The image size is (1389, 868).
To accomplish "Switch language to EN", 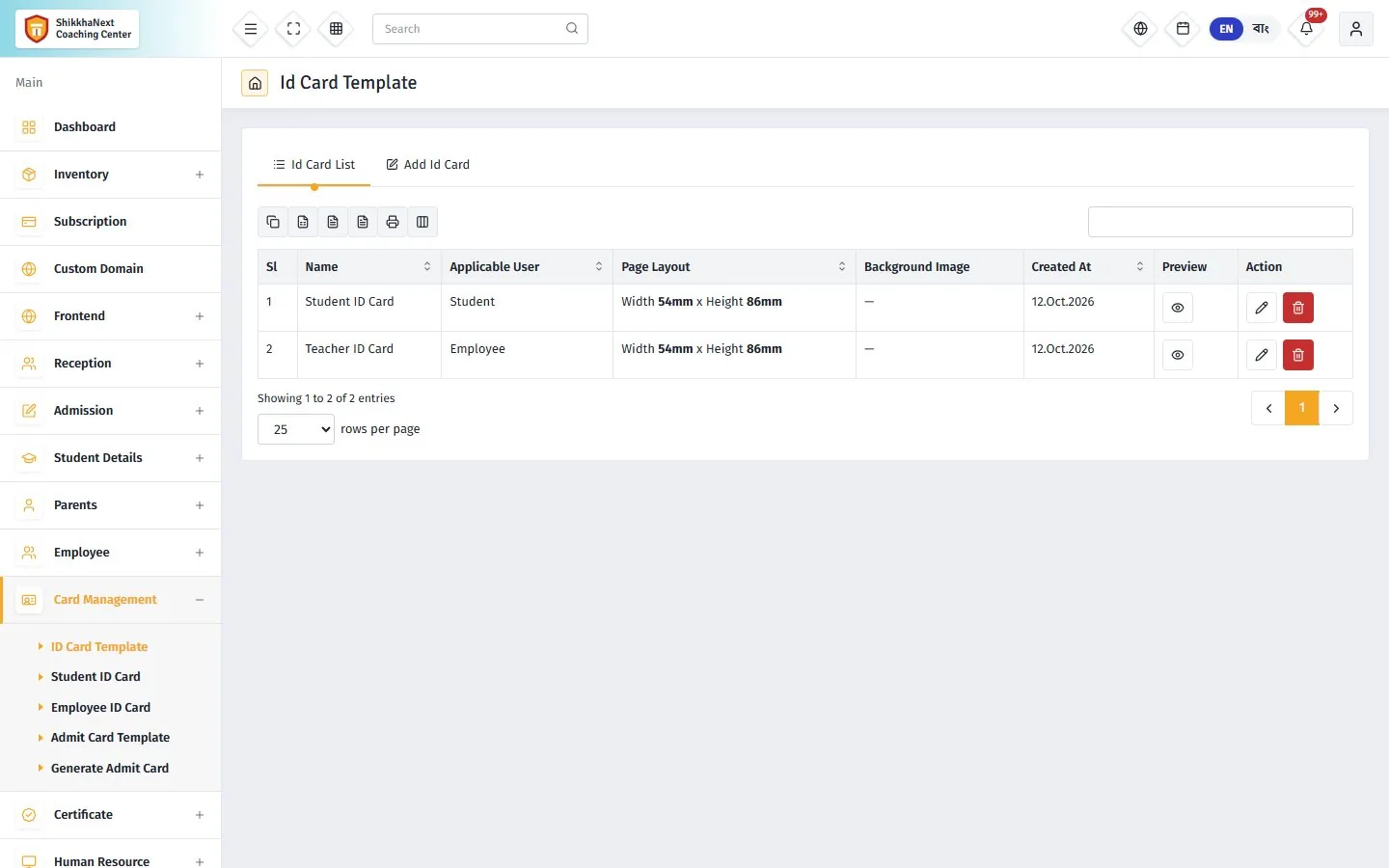I will pos(1226,29).
